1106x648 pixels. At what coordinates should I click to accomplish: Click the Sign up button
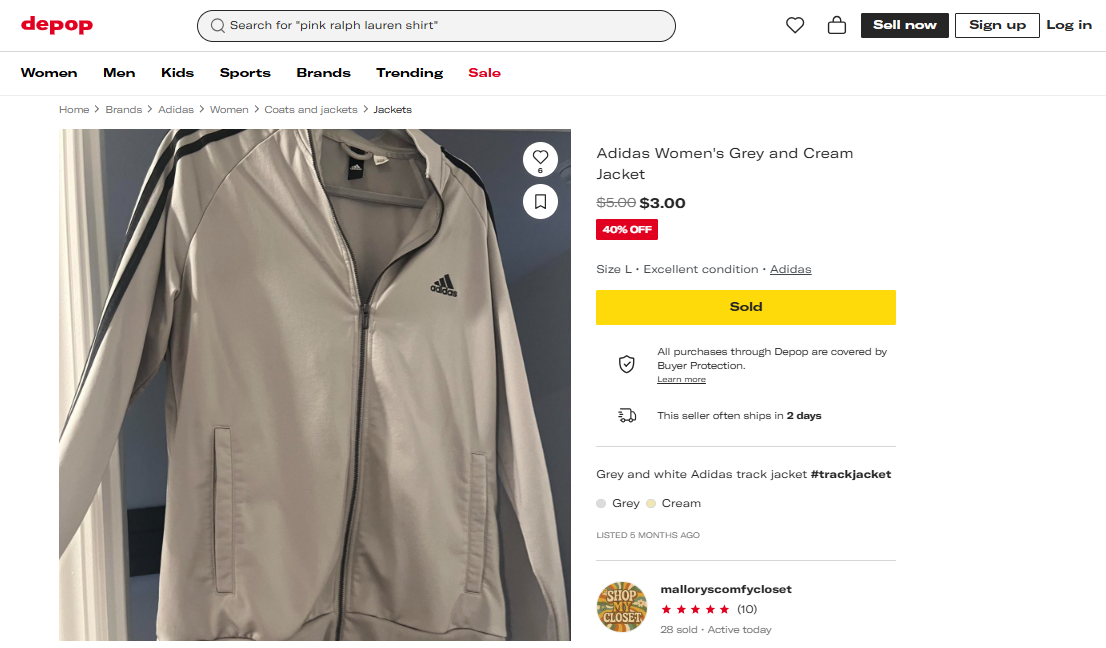(997, 25)
